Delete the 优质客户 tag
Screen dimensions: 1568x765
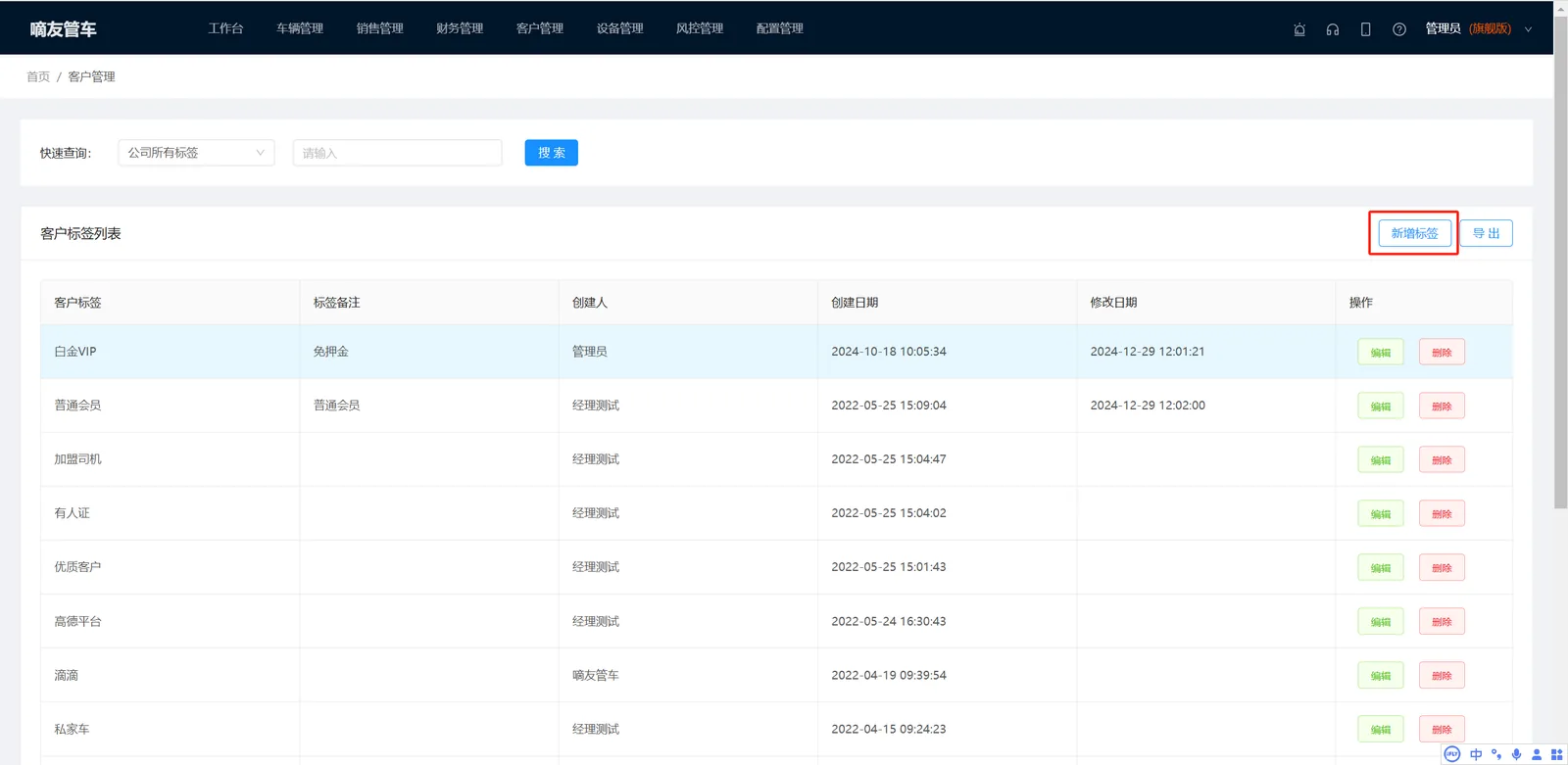(x=1442, y=568)
